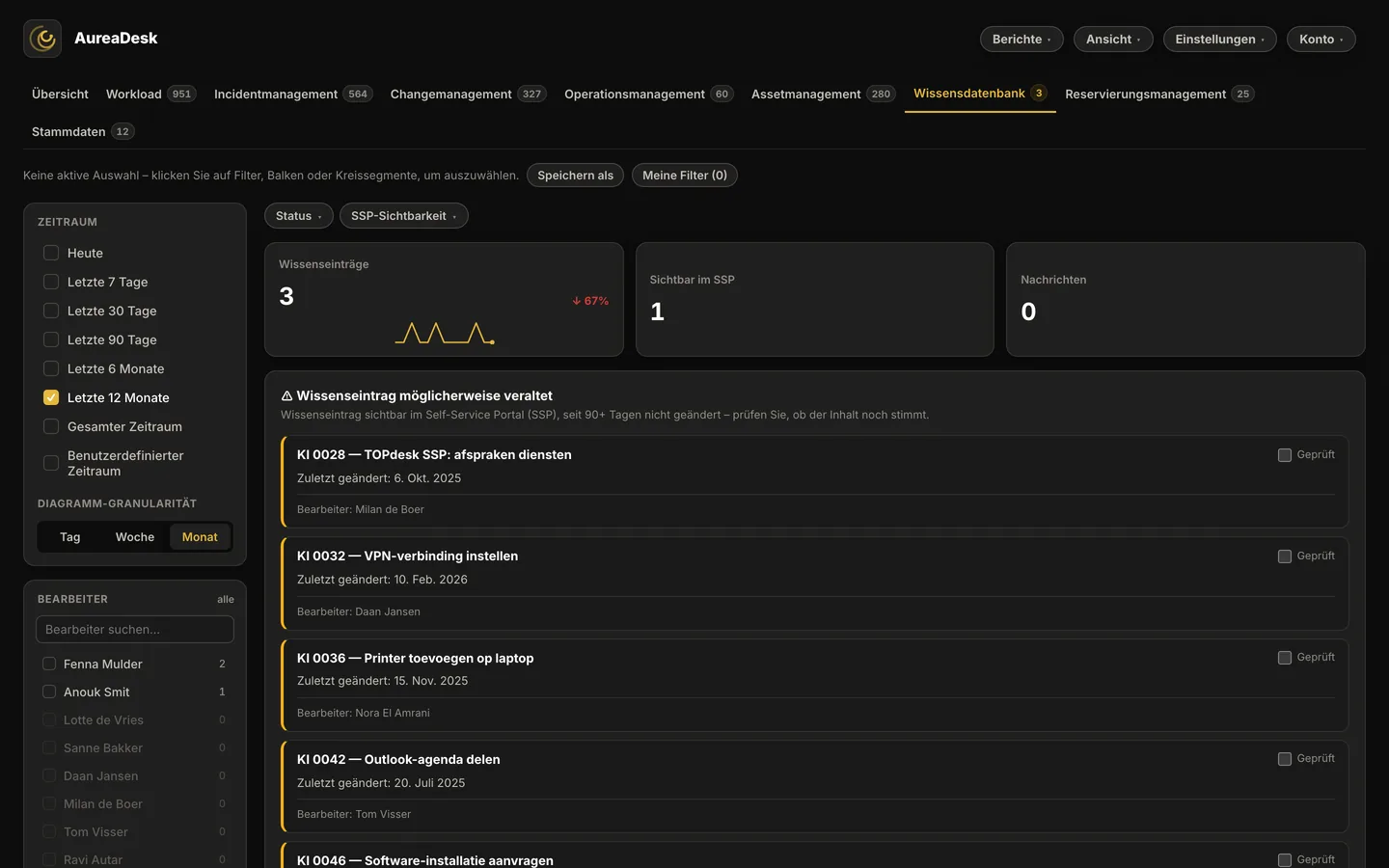The width and height of the screenshot is (1389, 868).
Task: Select 'Letzte 7 Tage' checkbox
Action: tap(51, 282)
